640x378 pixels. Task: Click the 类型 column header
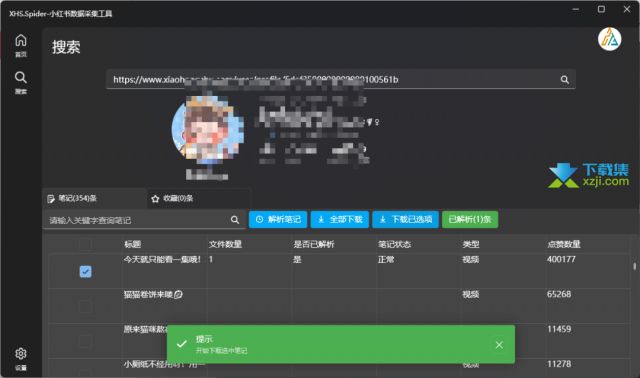(x=471, y=244)
